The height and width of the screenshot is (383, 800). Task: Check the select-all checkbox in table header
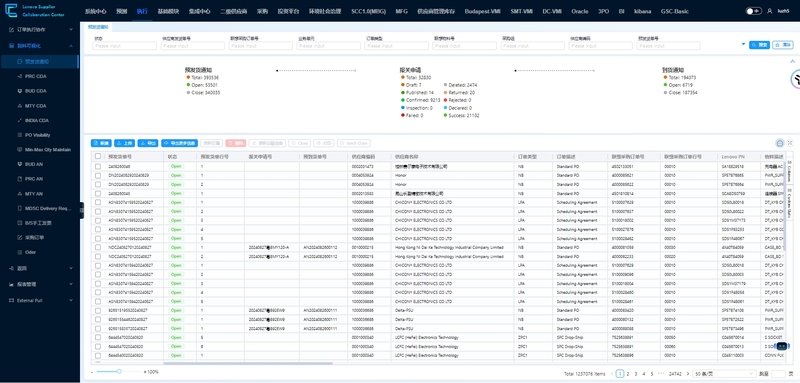point(98,156)
